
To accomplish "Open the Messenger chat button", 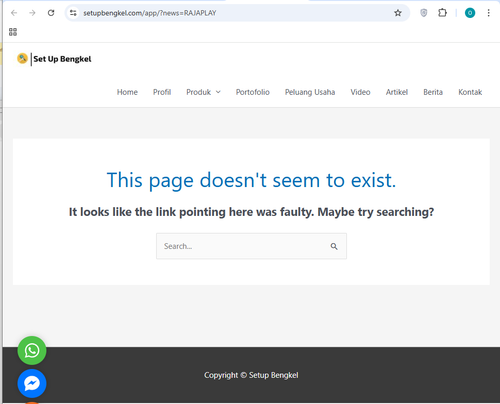I will [x=32, y=383].
